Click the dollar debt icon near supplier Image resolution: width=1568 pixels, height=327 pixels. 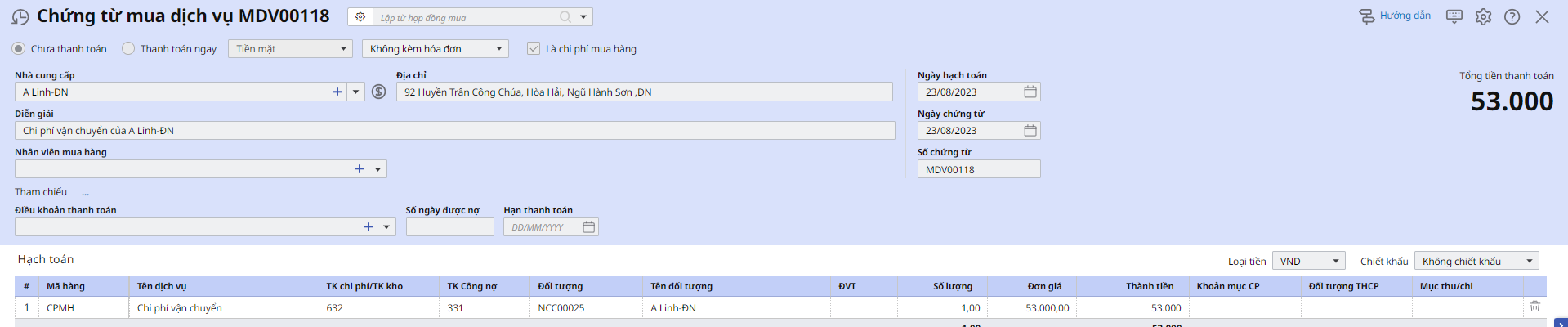[x=378, y=92]
